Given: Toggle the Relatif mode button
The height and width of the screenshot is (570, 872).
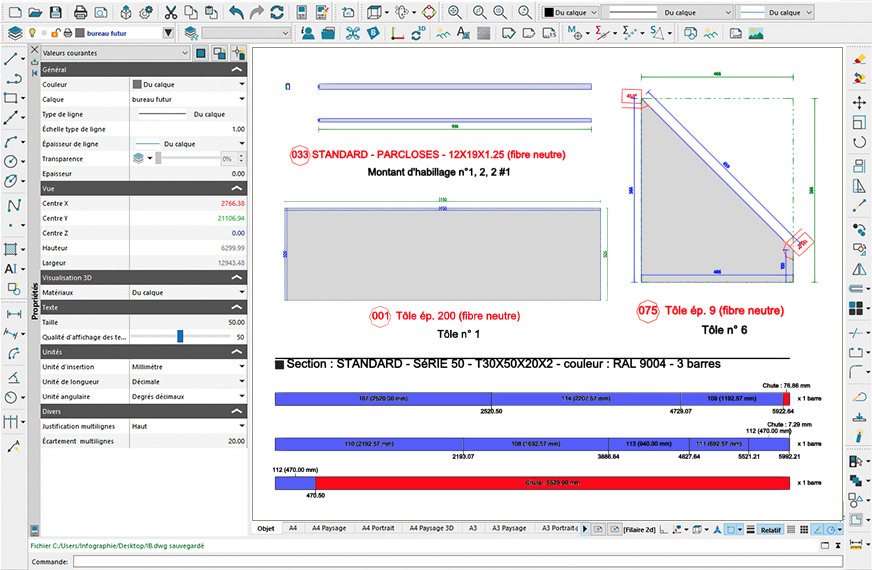Looking at the screenshot, I should click(x=770, y=528).
